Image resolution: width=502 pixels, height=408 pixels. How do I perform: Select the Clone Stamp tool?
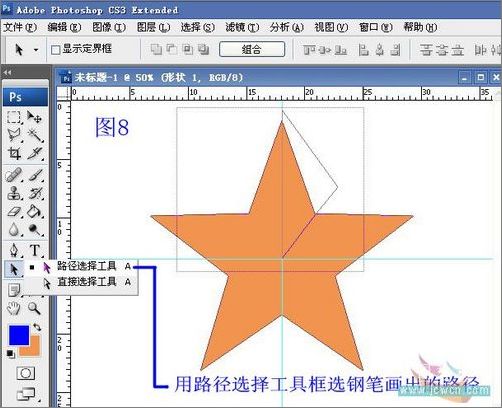[14, 193]
